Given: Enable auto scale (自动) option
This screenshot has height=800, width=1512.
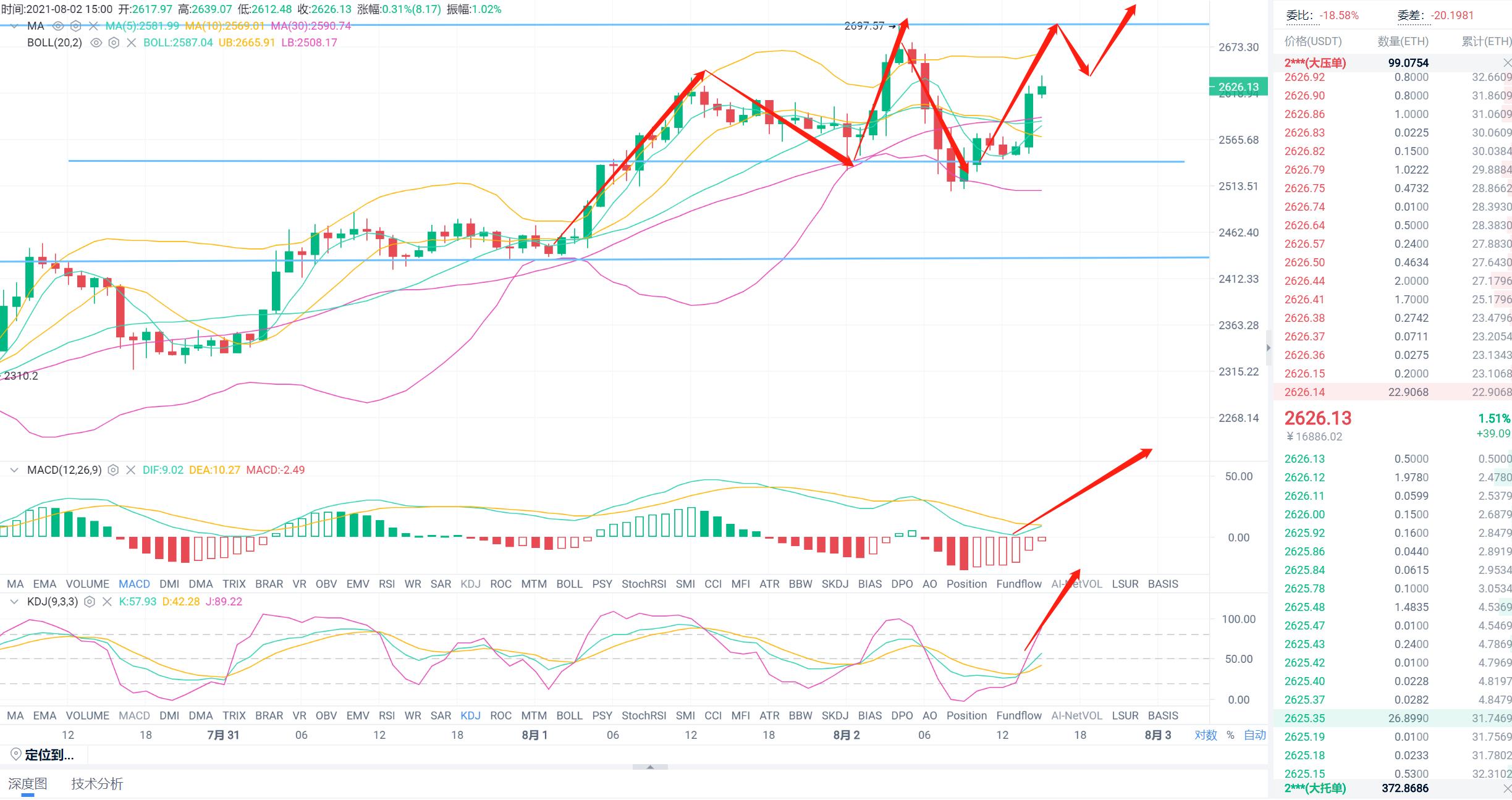Looking at the screenshot, I should [1254, 735].
